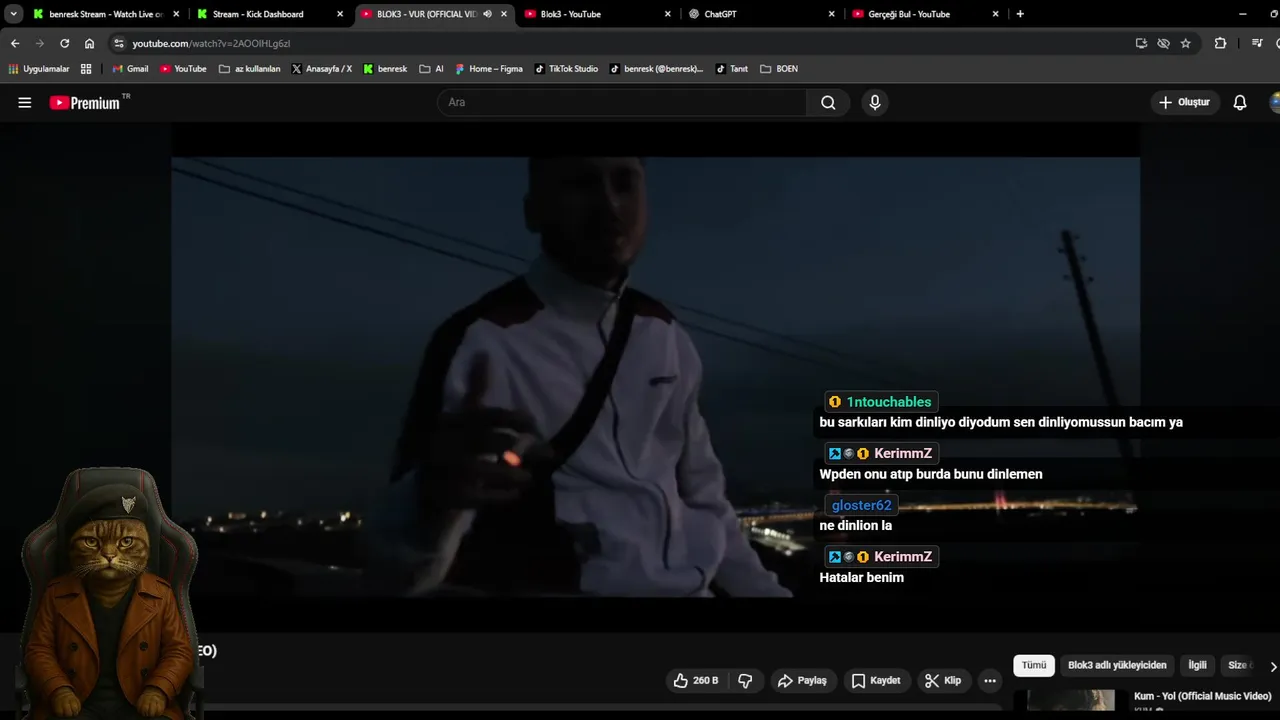This screenshot has height=720, width=1280.
Task: Select the İlgili filter chip
Action: (x=1197, y=665)
